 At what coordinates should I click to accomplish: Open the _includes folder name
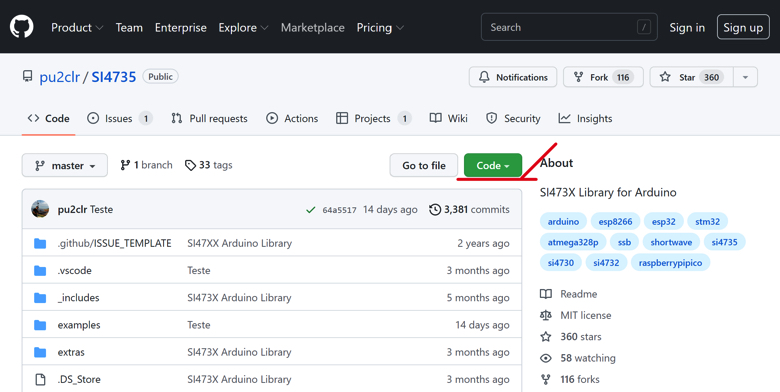click(79, 297)
